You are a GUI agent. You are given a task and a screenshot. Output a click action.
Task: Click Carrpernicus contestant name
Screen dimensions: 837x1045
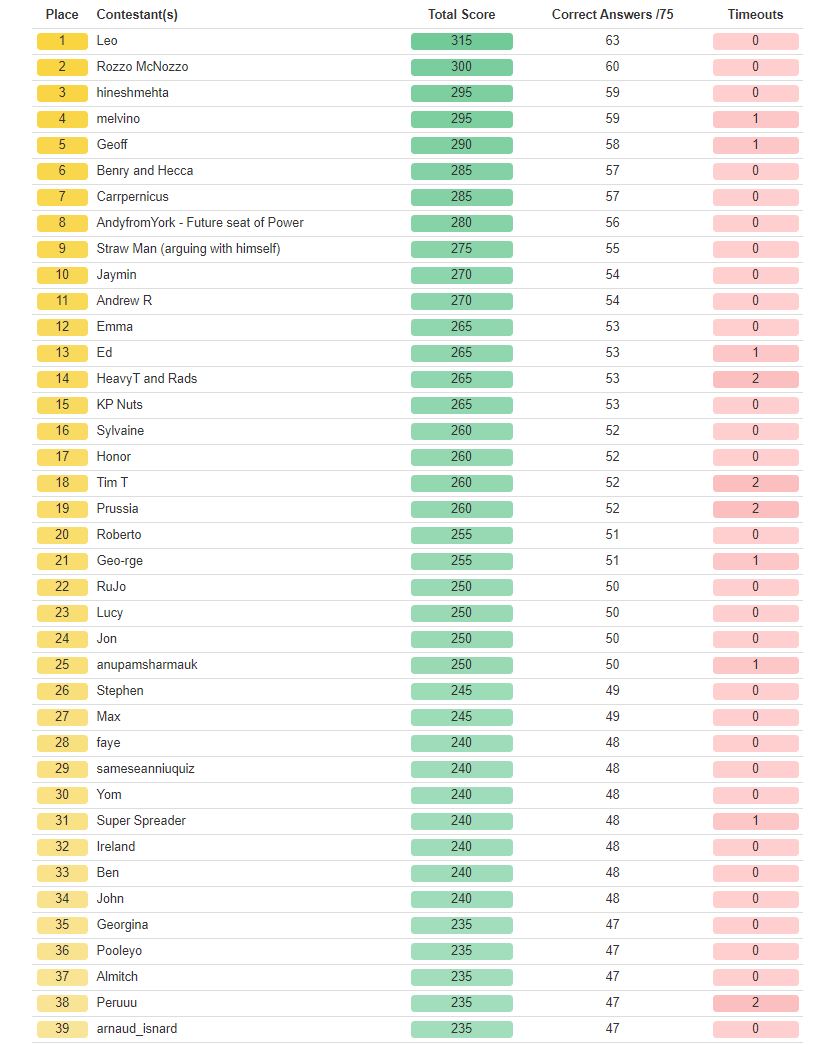pos(133,197)
